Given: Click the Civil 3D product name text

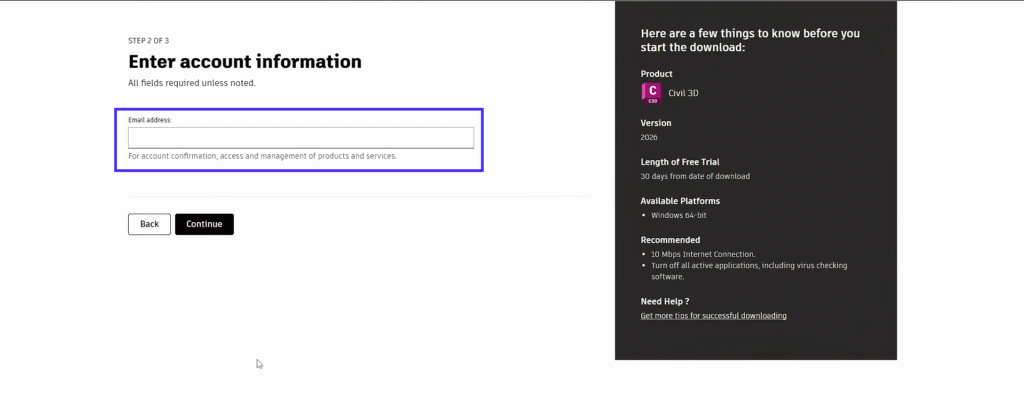Looking at the screenshot, I should 684,93.
